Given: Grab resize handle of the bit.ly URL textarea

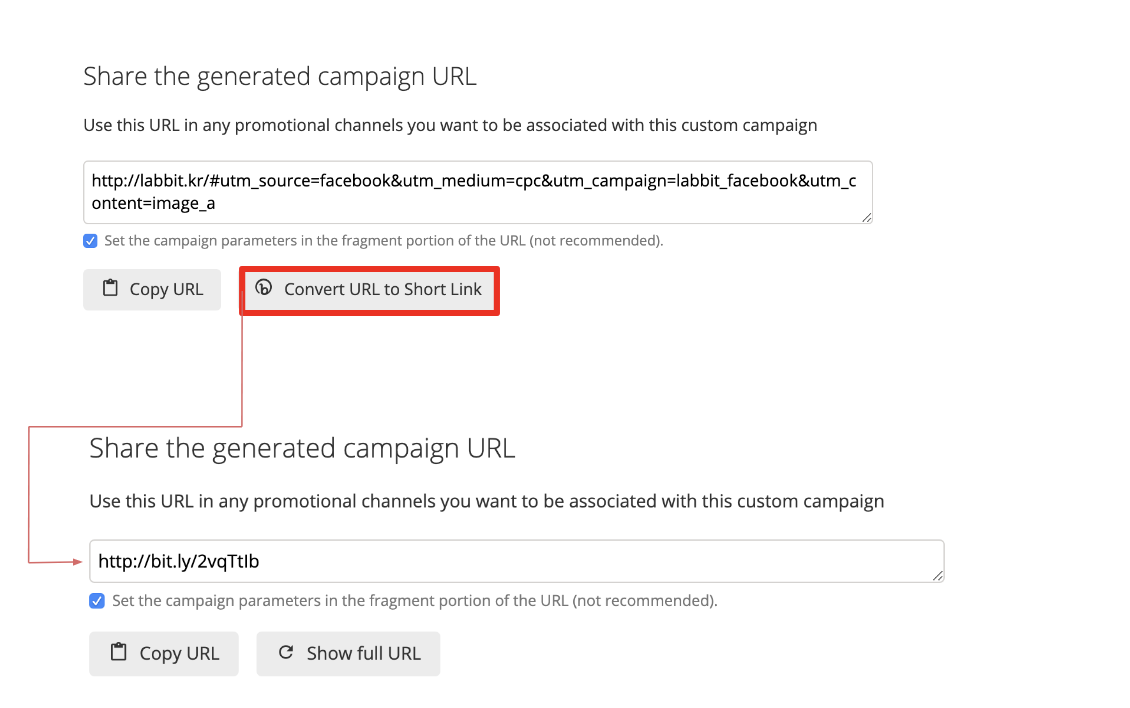Looking at the screenshot, I should [938, 575].
